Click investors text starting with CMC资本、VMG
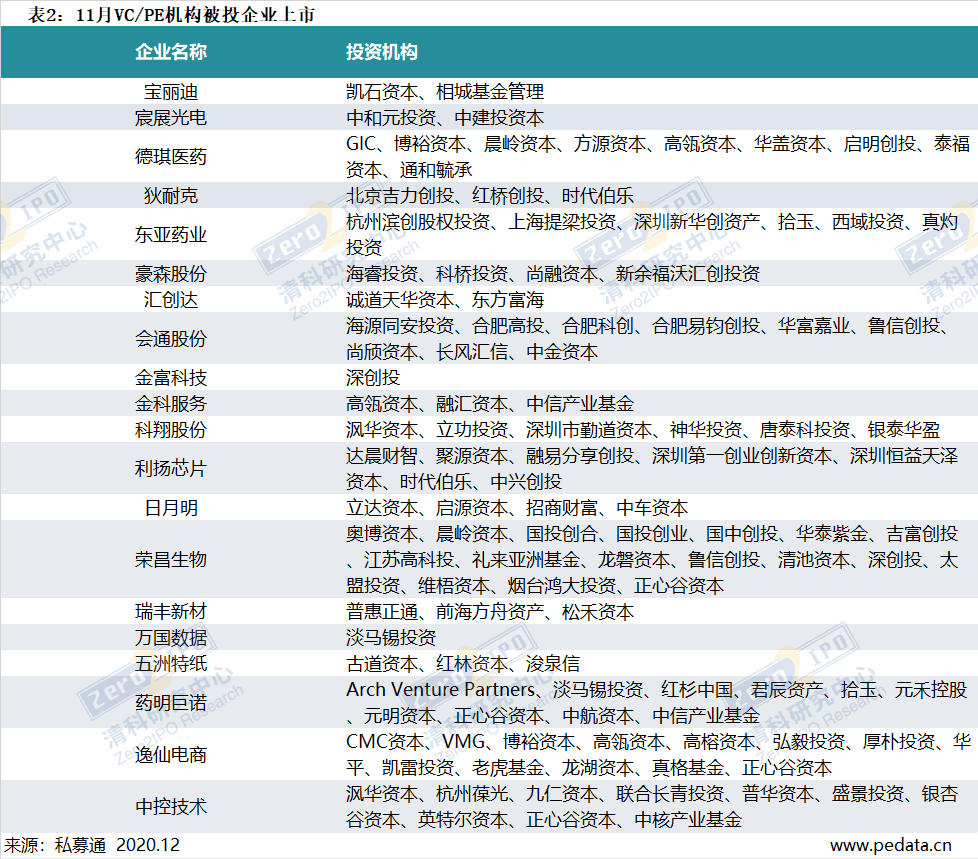 tap(659, 755)
